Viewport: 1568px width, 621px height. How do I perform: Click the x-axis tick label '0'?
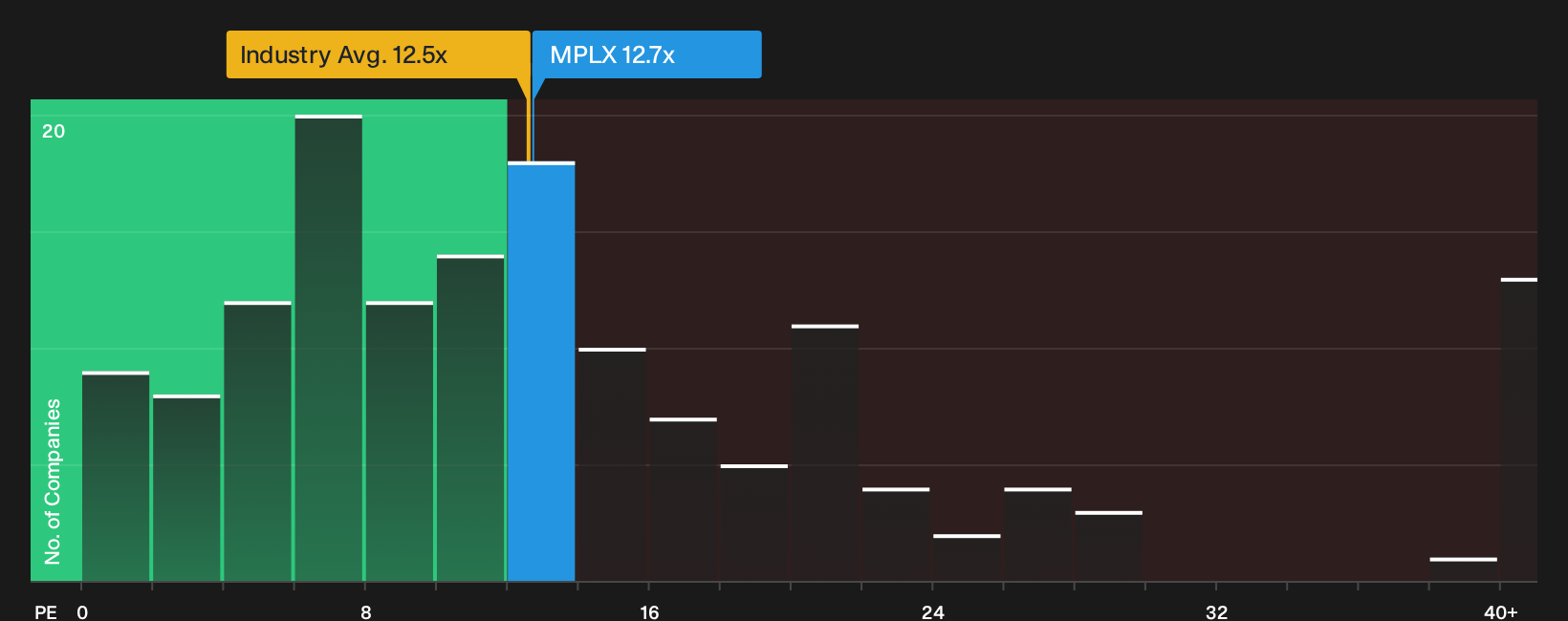(82, 612)
